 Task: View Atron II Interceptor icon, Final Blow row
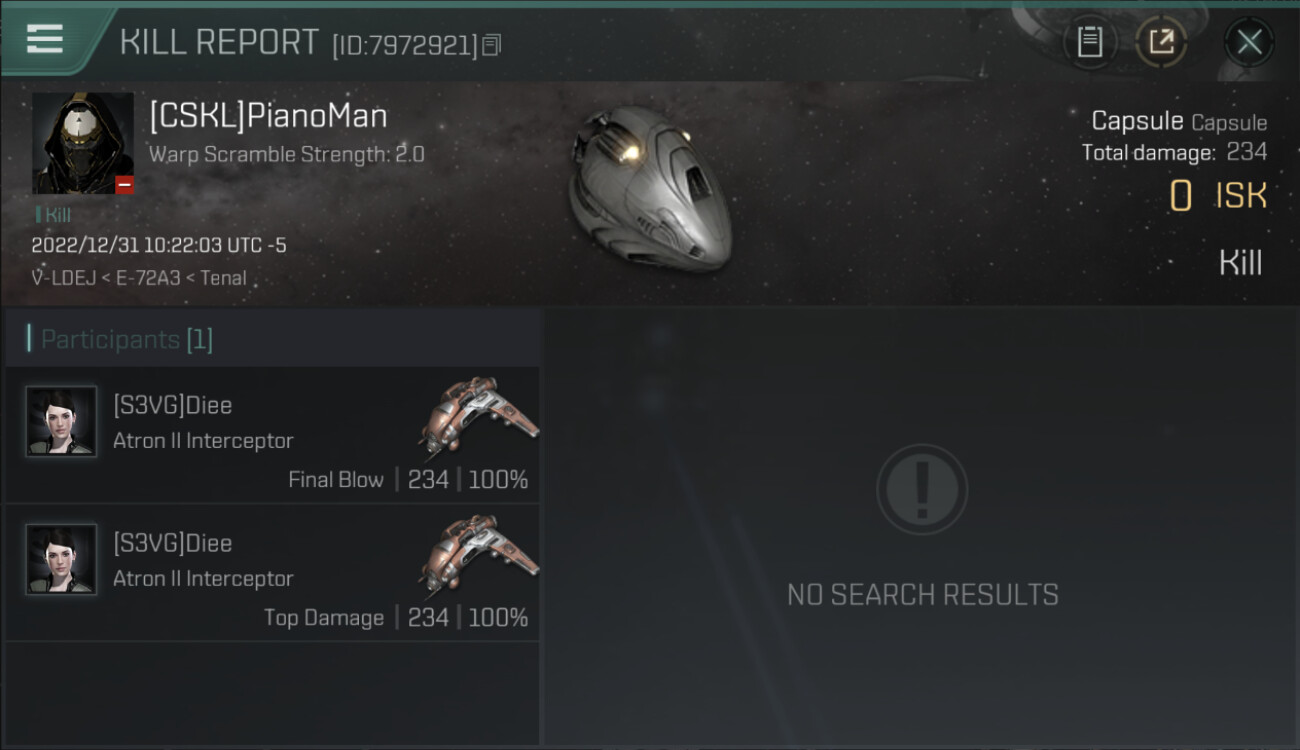pos(478,418)
